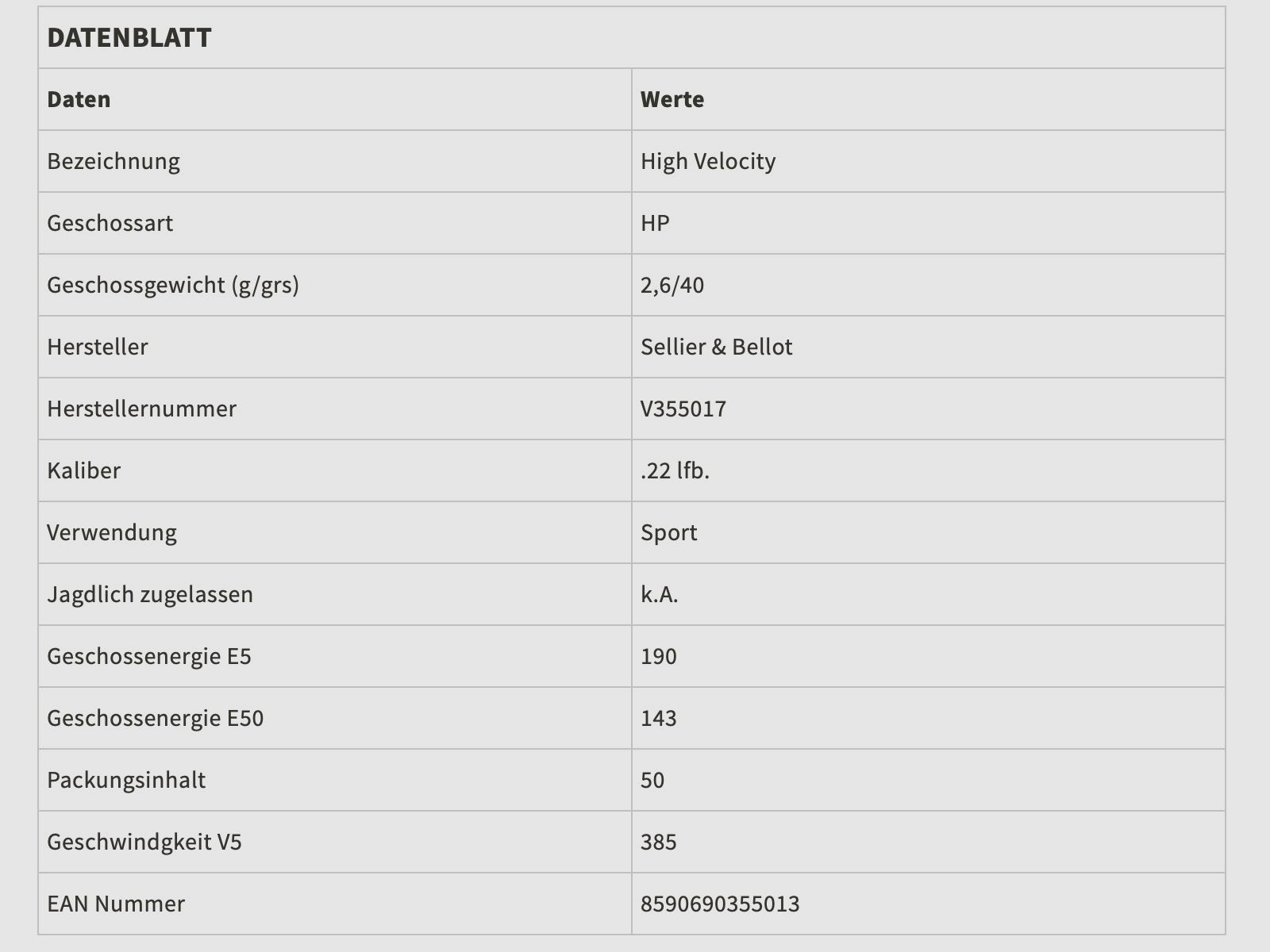Click the Verwendung value Sport

pos(668,532)
